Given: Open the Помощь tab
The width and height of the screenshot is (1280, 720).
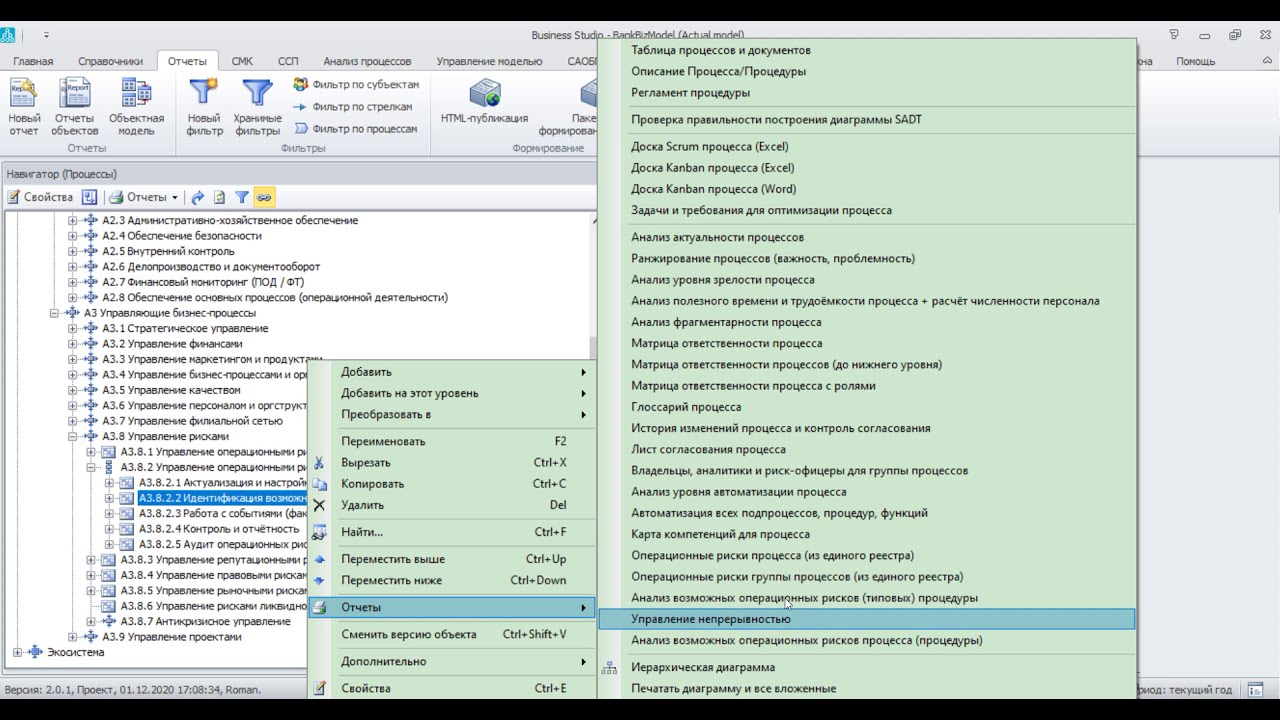Looking at the screenshot, I should coord(1195,61).
